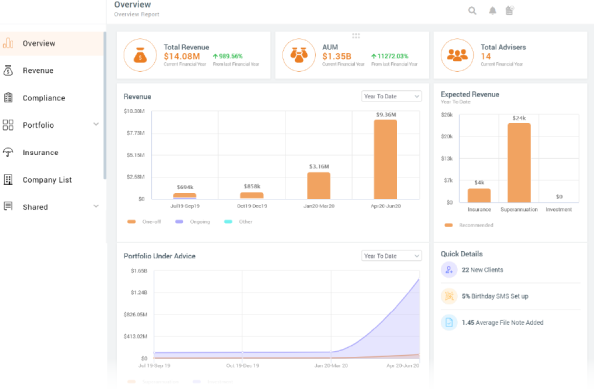Click the AUM money bags icon
594x389 pixels.
299,55
